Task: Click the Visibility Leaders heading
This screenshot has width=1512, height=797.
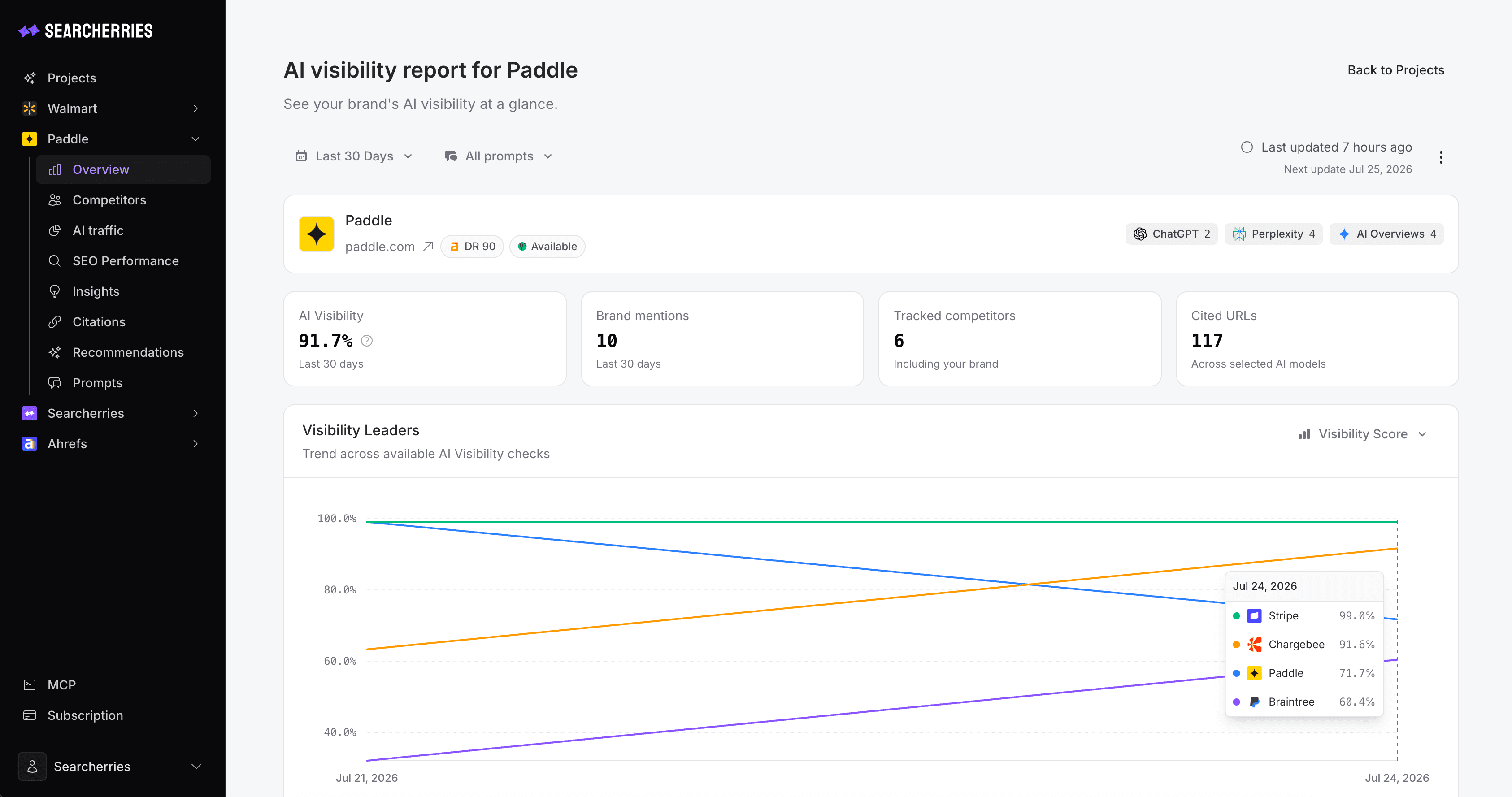Action: coord(361,430)
